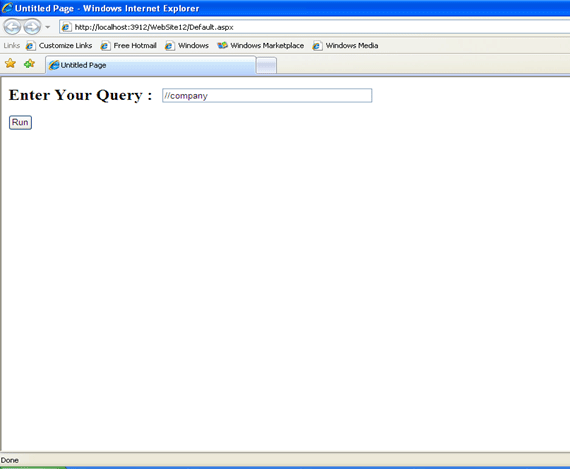Click the Customize Links page icon
The height and width of the screenshot is (469, 570).
pos(31,46)
